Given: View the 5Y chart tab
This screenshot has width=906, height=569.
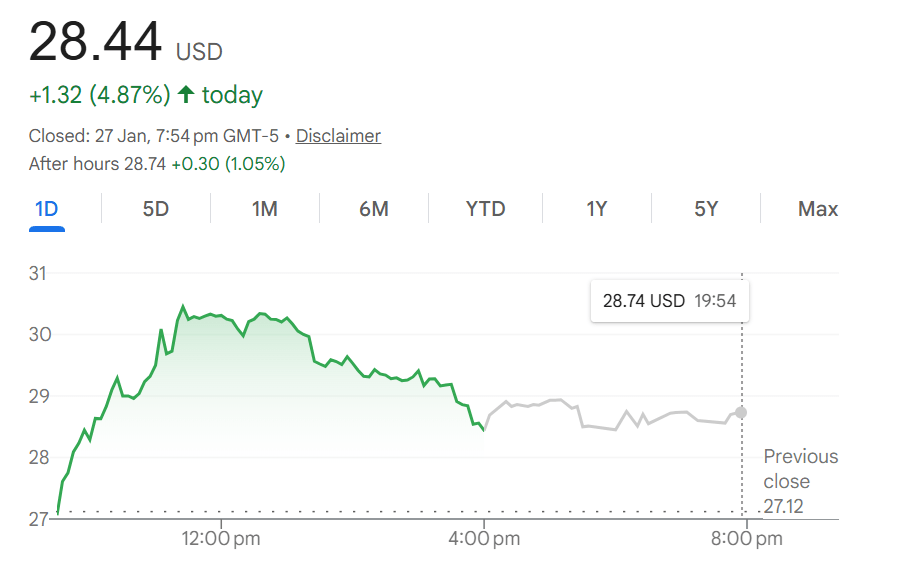Looking at the screenshot, I should [x=706, y=209].
